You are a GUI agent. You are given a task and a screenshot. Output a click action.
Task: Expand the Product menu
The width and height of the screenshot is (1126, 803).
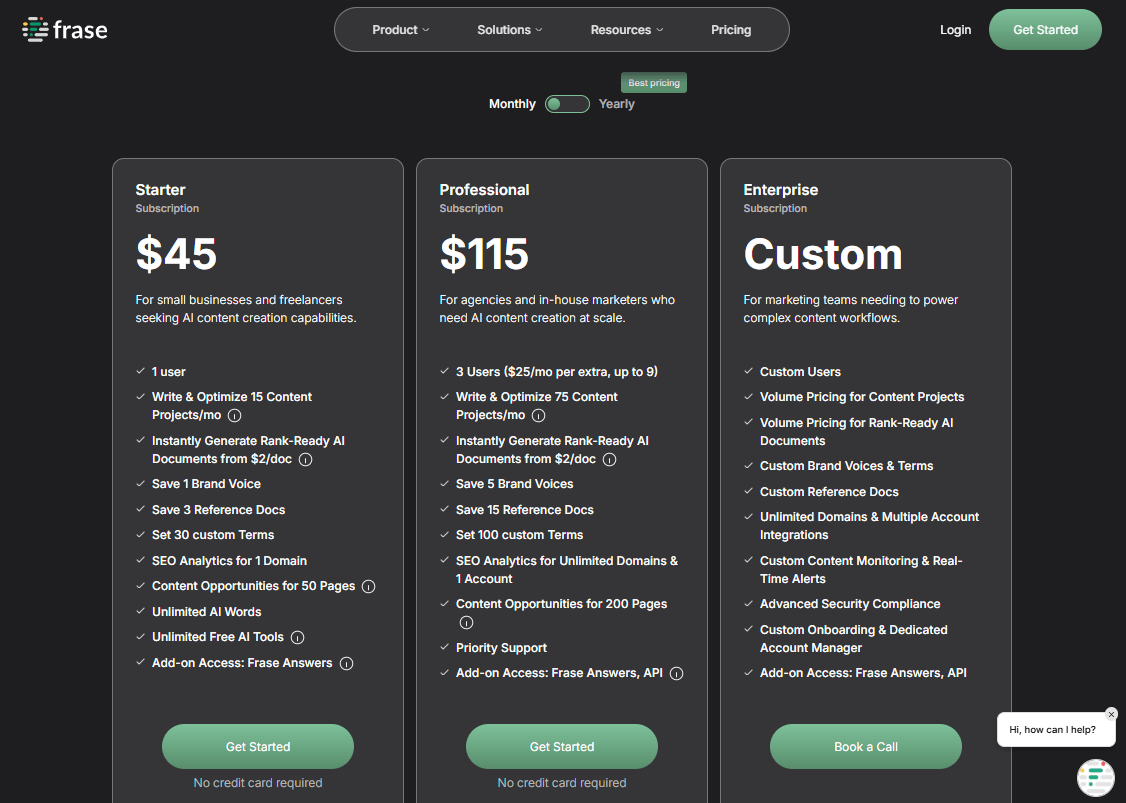click(x=401, y=29)
